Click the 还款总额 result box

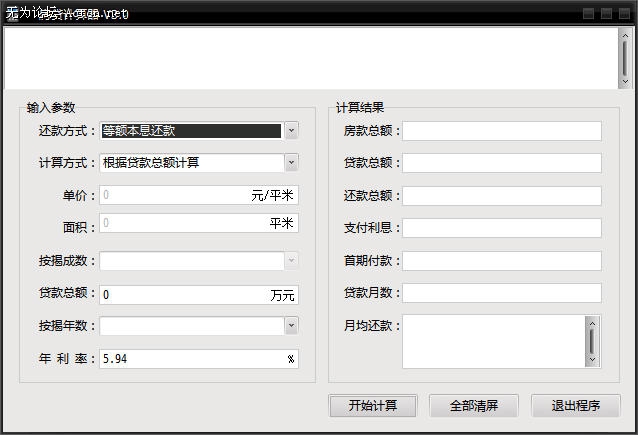502,196
